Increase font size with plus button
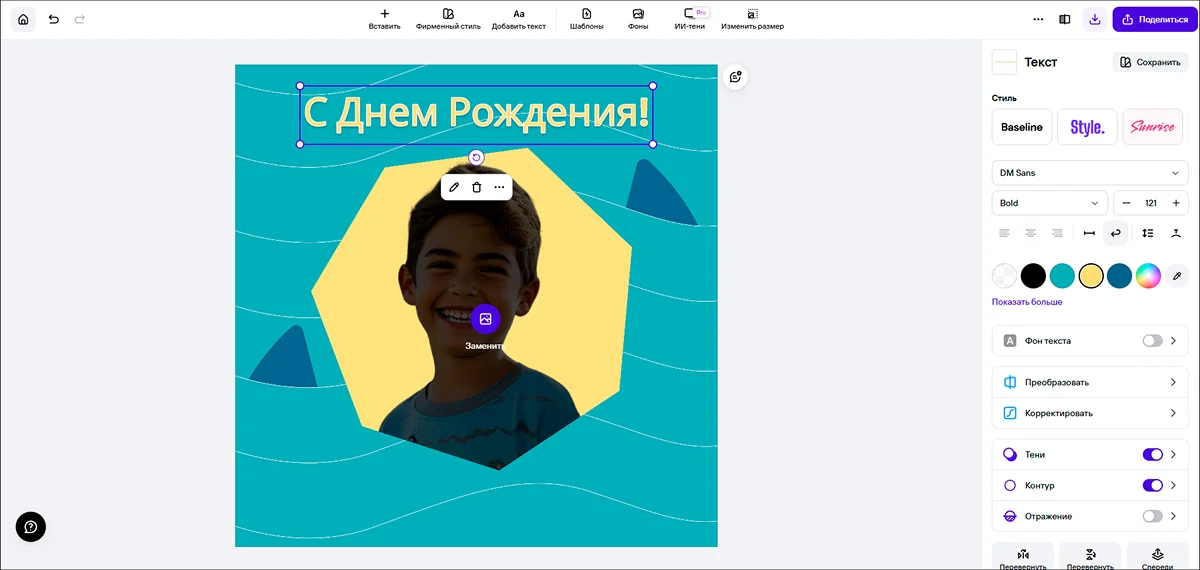This screenshot has width=1200, height=570. point(1176,203)
